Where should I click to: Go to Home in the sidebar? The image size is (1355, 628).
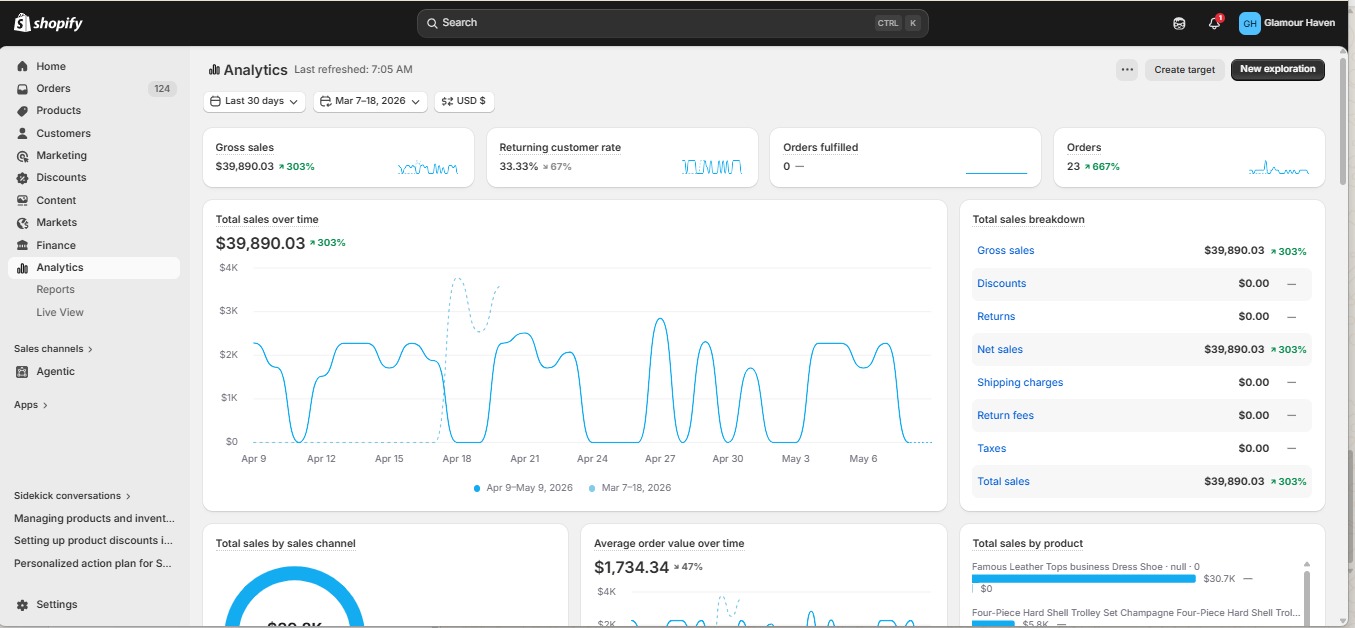point(94,66)
